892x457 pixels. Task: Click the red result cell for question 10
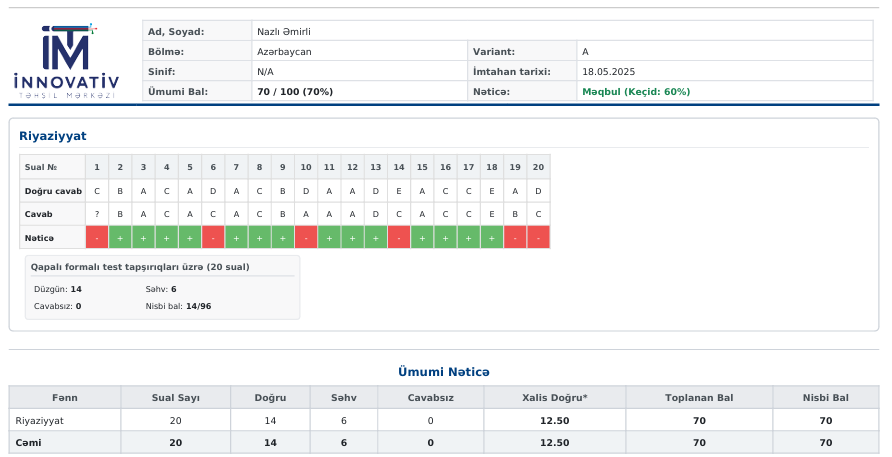coord(306,237)
